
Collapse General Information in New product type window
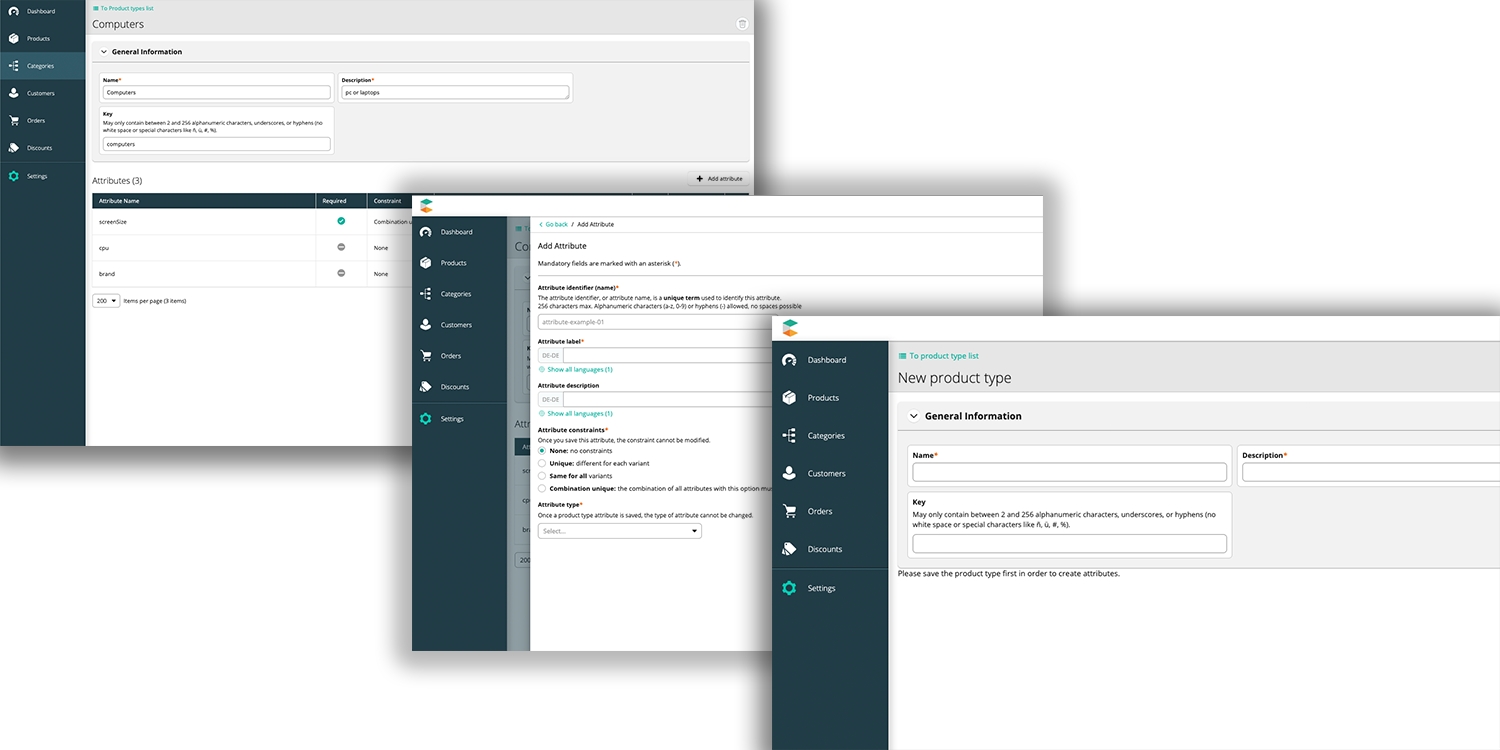[x=914, y=416]
